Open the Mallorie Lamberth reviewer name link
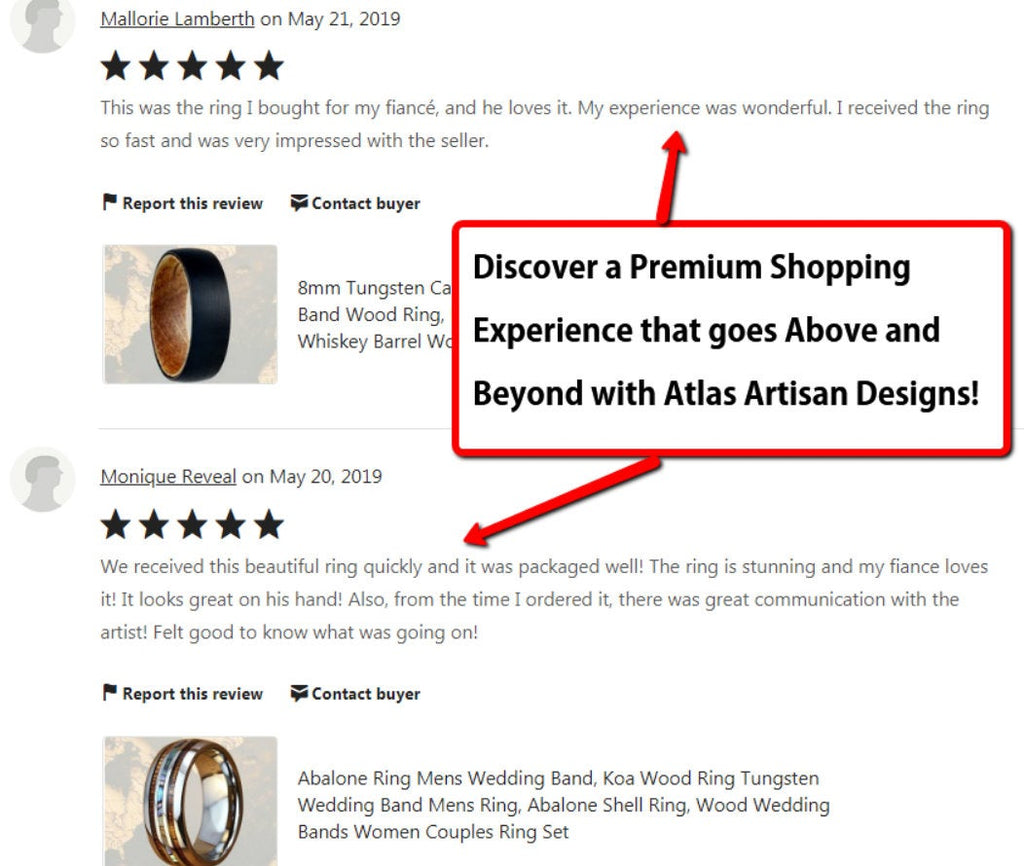 click(177, 19)
